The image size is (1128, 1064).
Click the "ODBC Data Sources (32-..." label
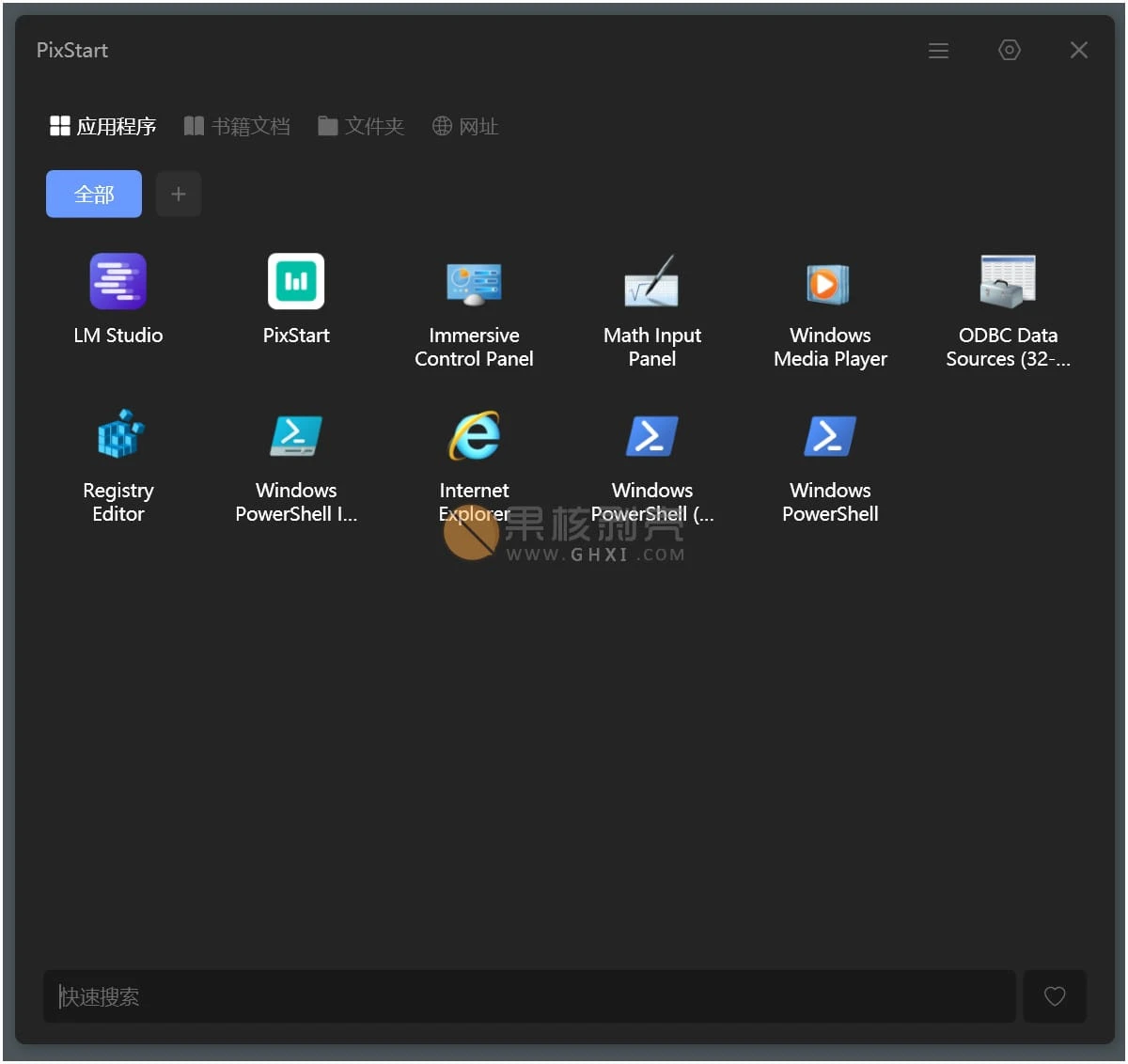click(1008, 347)
